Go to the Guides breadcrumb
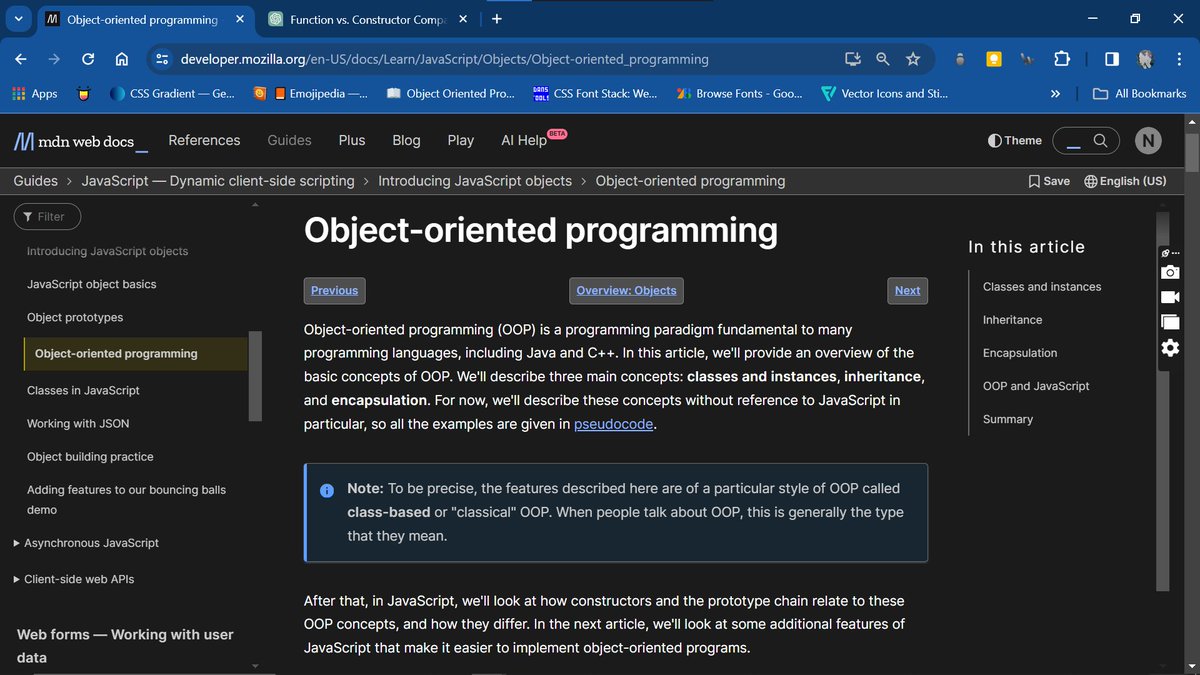Viewport: 1200px width, 675px height. tap(35, 181)
